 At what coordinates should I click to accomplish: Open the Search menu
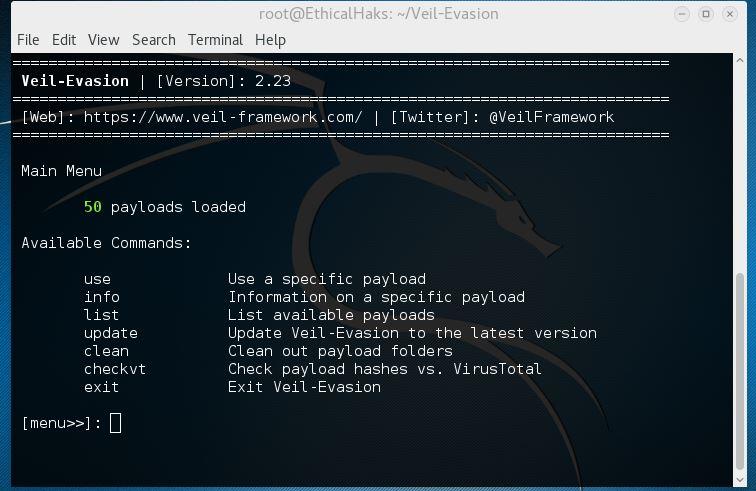[153, 40]
